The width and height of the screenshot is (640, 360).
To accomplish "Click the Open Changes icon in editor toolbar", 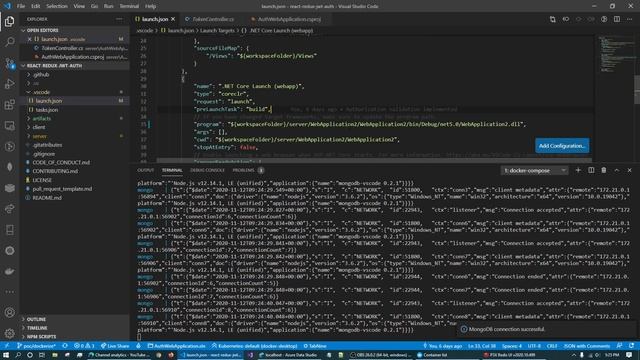I will 552,19.
